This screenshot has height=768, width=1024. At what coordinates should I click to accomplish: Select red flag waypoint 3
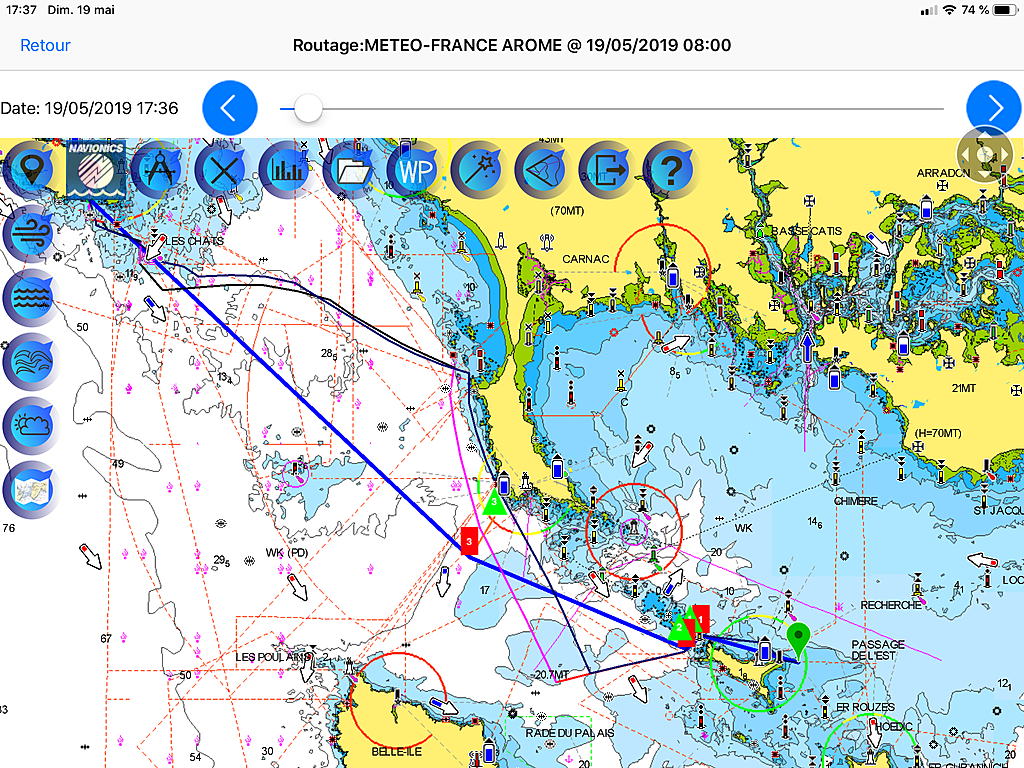tap(469, 541)
